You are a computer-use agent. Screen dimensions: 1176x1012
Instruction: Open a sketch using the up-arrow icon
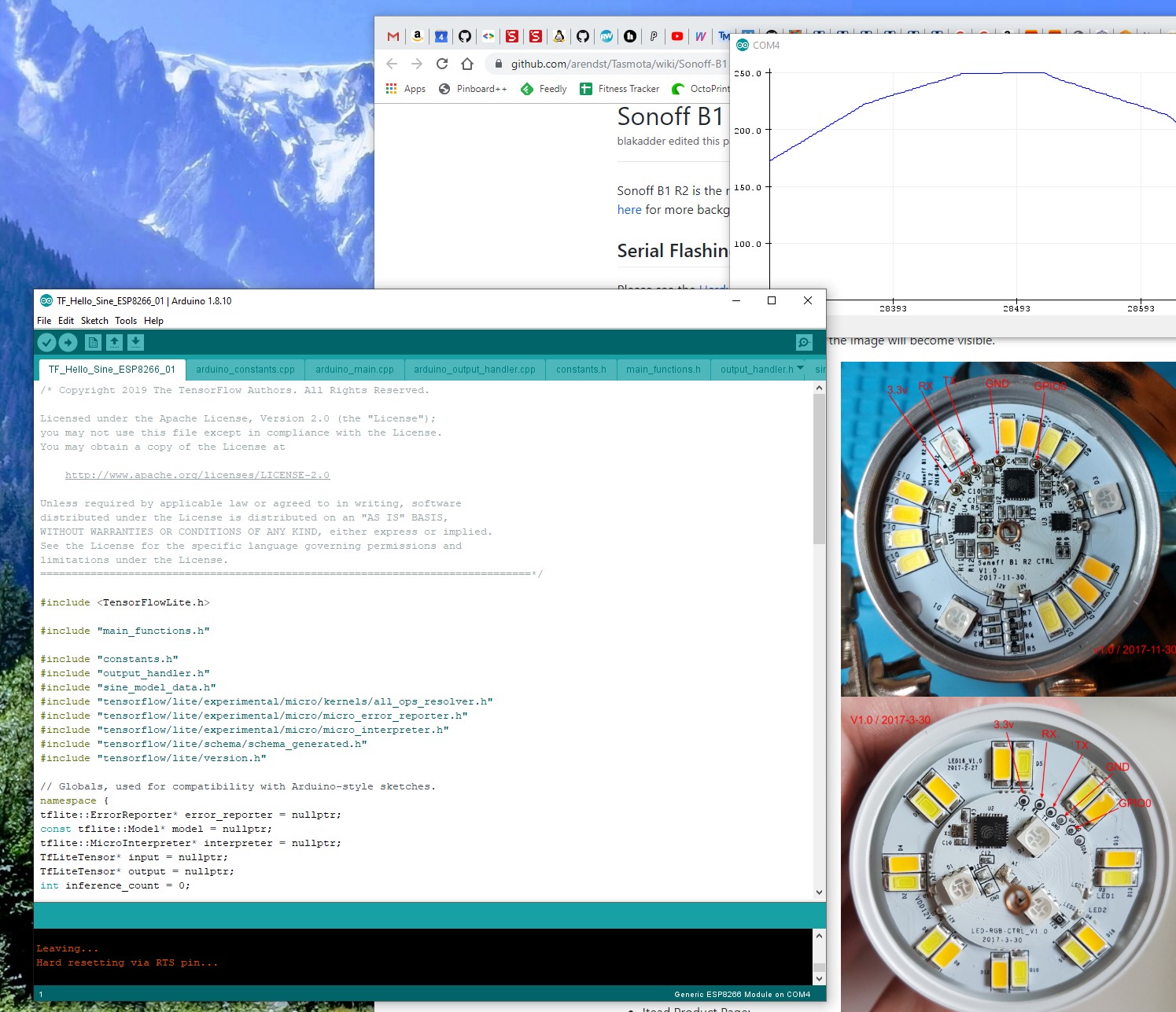115,342
